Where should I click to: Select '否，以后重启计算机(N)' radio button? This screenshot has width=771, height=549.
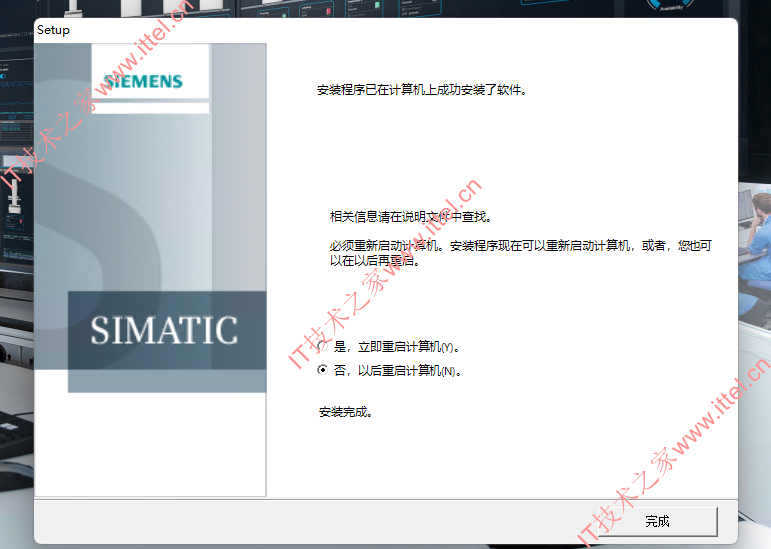pyautogui.click(x=323, y=370)
